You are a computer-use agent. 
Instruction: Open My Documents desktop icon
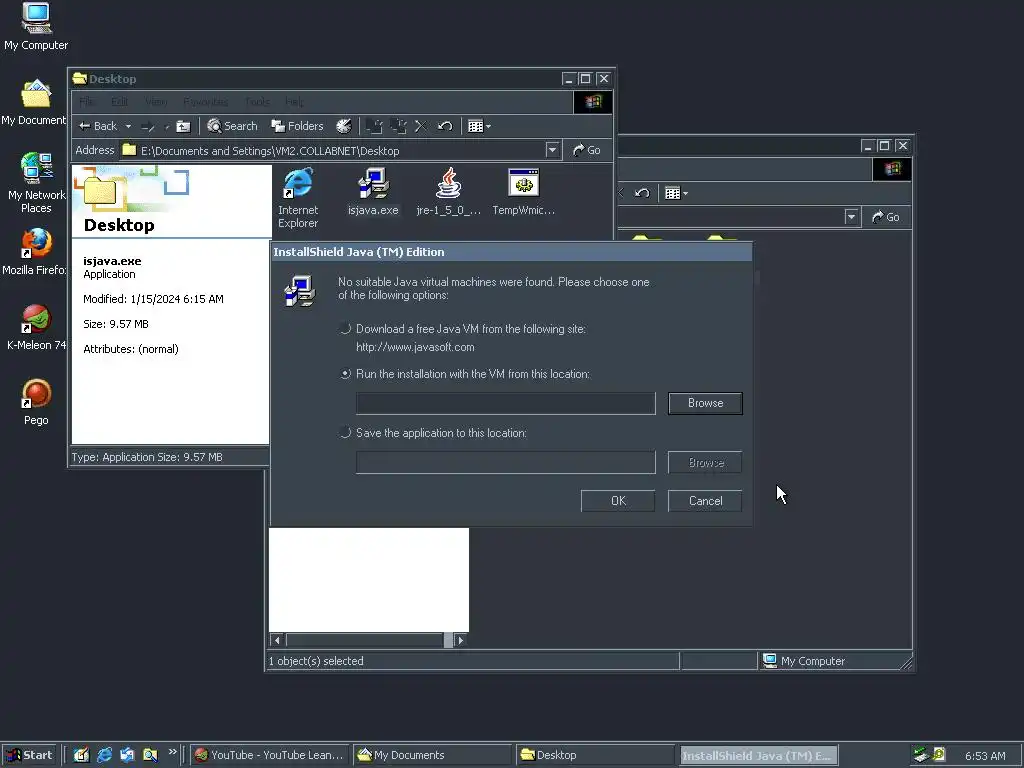(34, 103)
